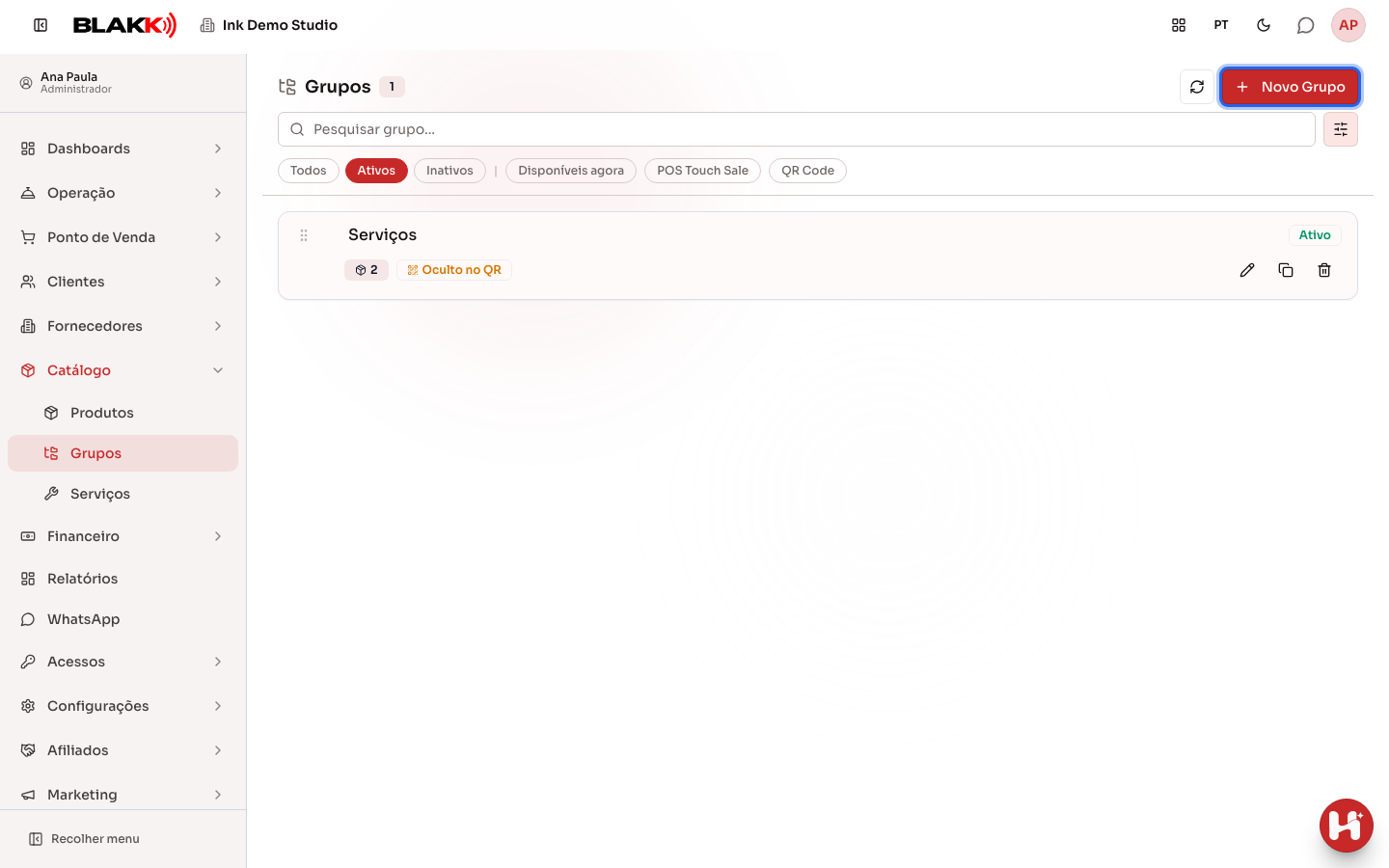Refresh the groups list
The height and width of the screenshot is (868, 1389).
coord(1197,87)
